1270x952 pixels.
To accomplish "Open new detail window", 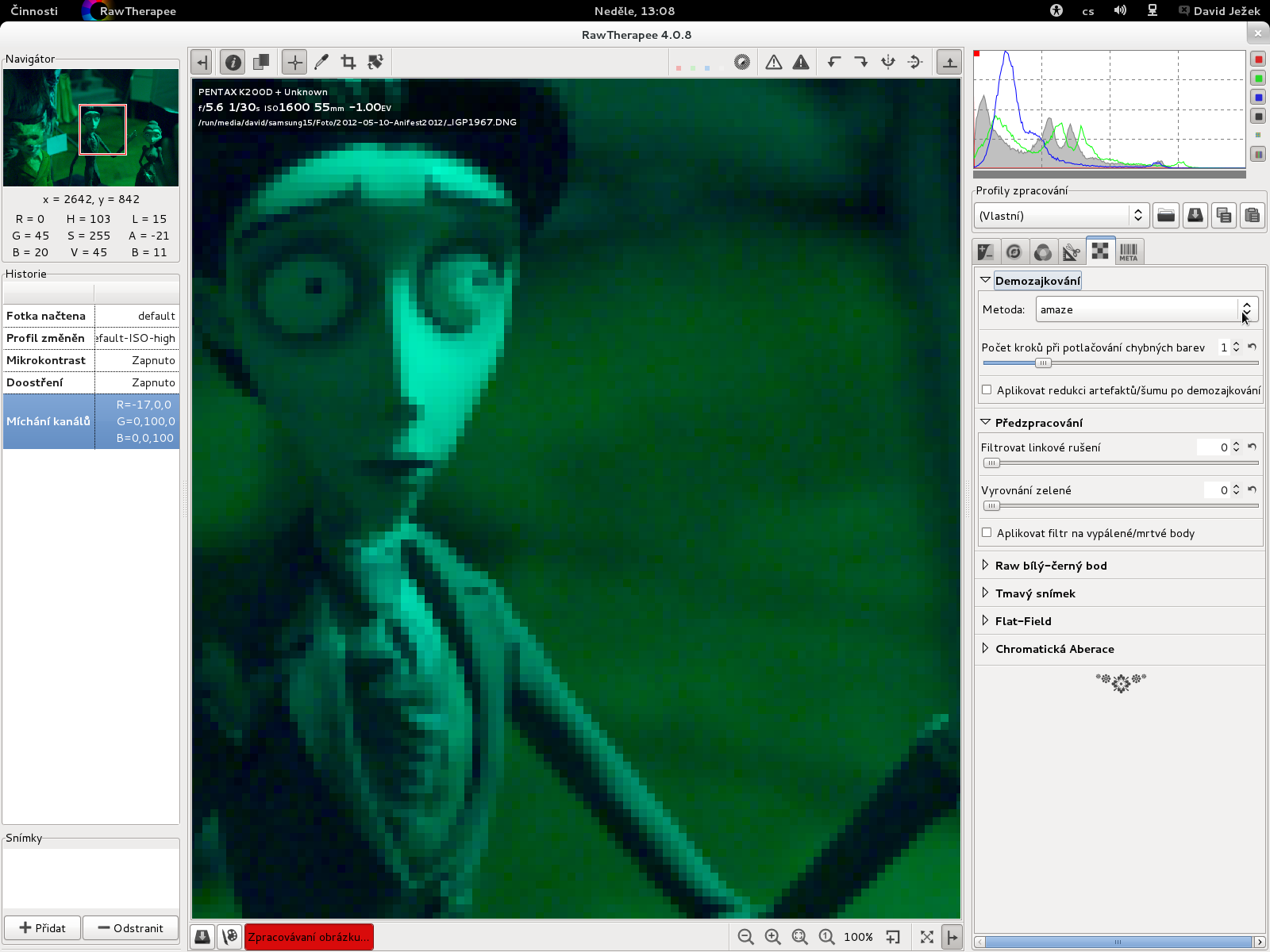I will pyautogui.click(x=893, y=937).
